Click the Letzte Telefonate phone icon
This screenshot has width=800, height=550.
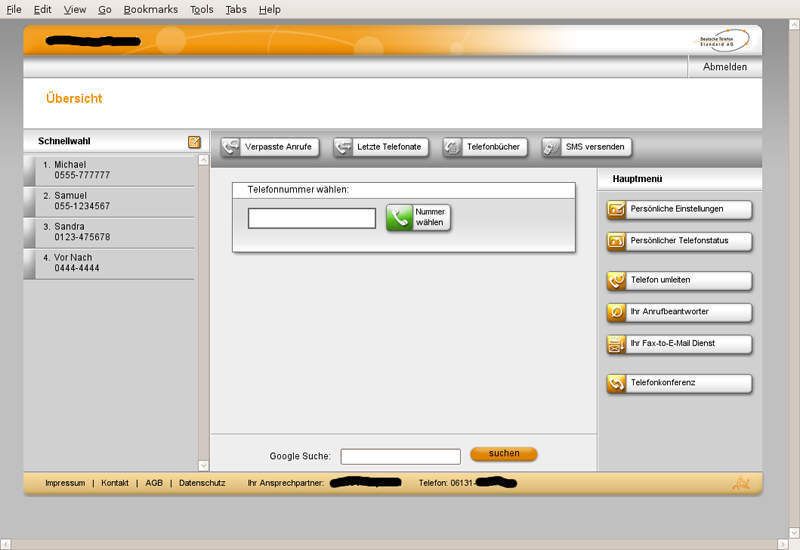click(x=343, y=147)
